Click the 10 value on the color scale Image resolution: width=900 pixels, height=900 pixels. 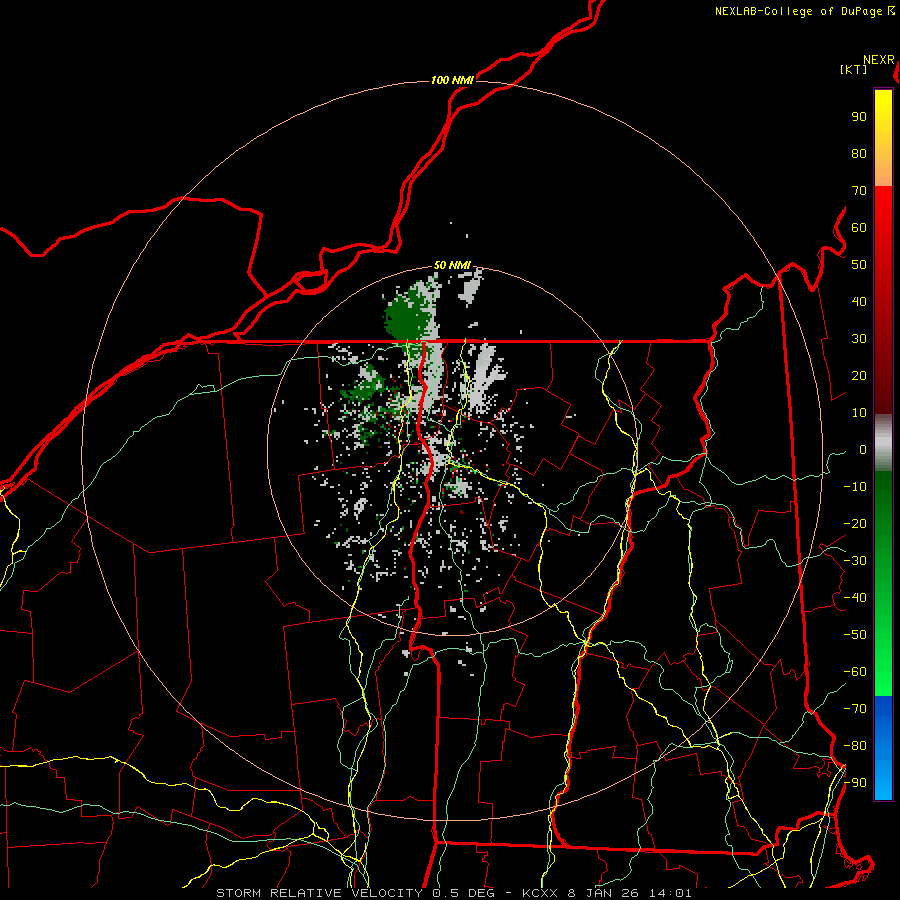pyautogui.click(x=859, y=413)
